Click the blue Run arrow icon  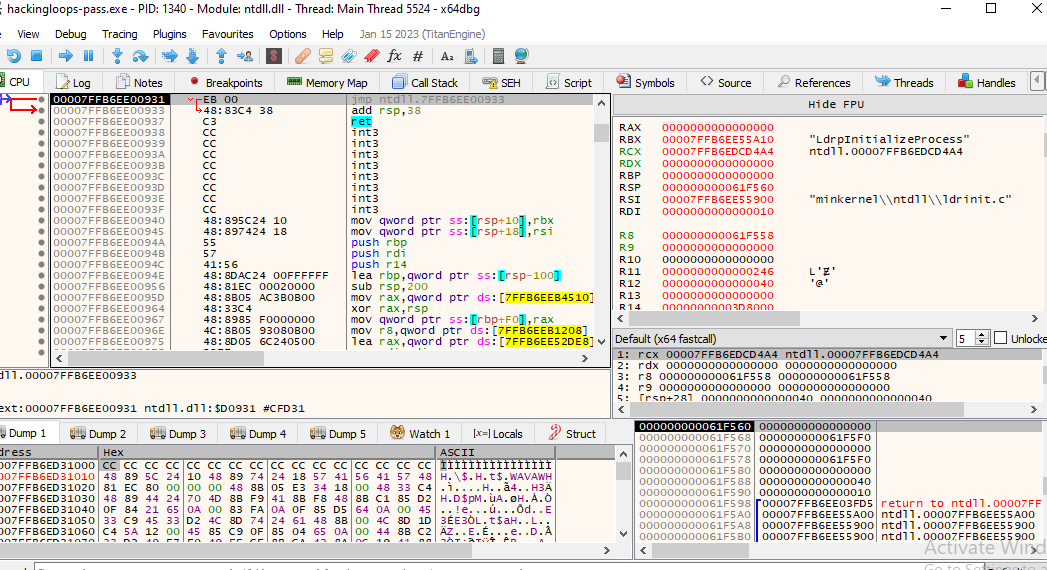click(x=67, y=56)
